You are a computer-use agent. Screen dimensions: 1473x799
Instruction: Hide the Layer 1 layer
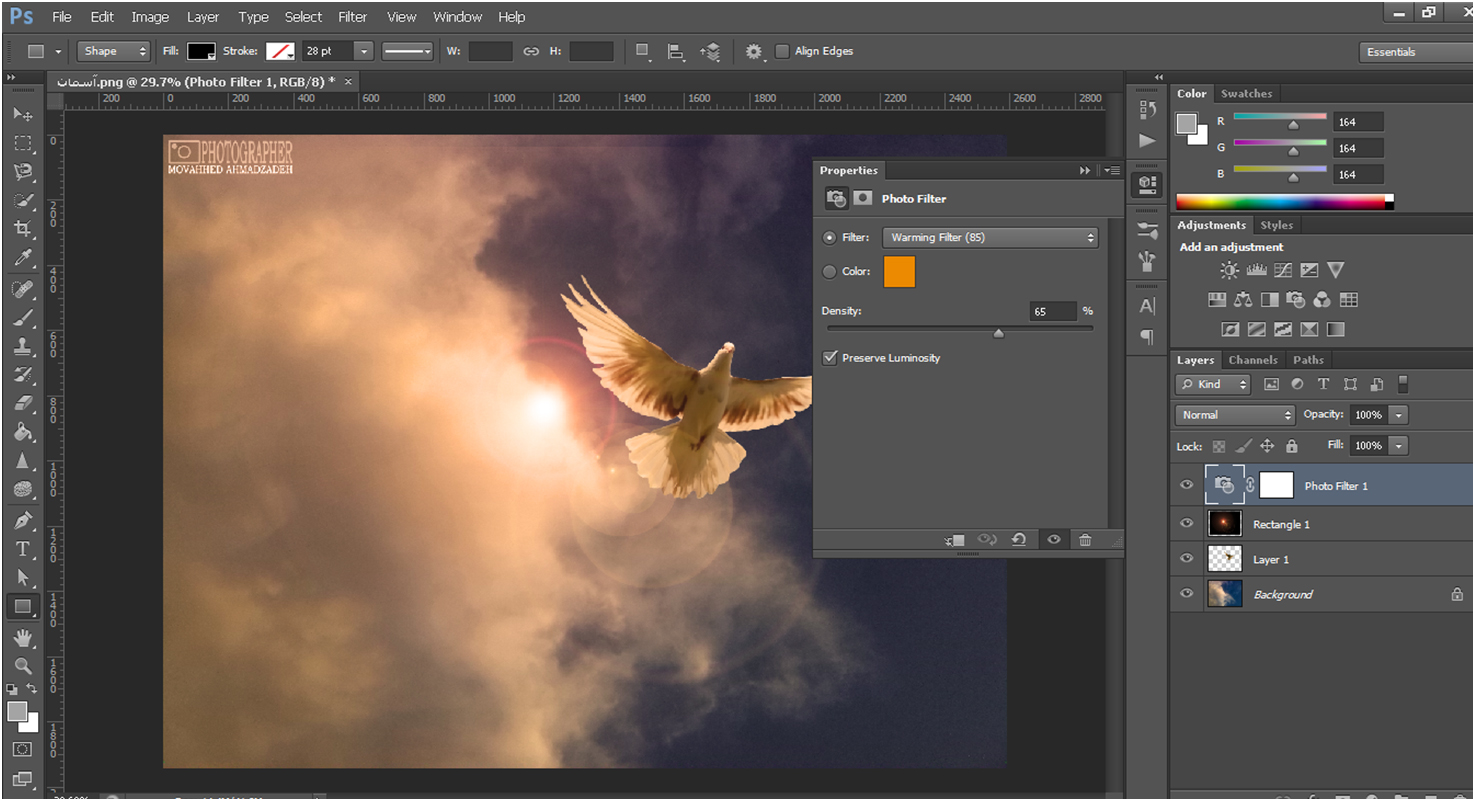tap(1187, 558)
